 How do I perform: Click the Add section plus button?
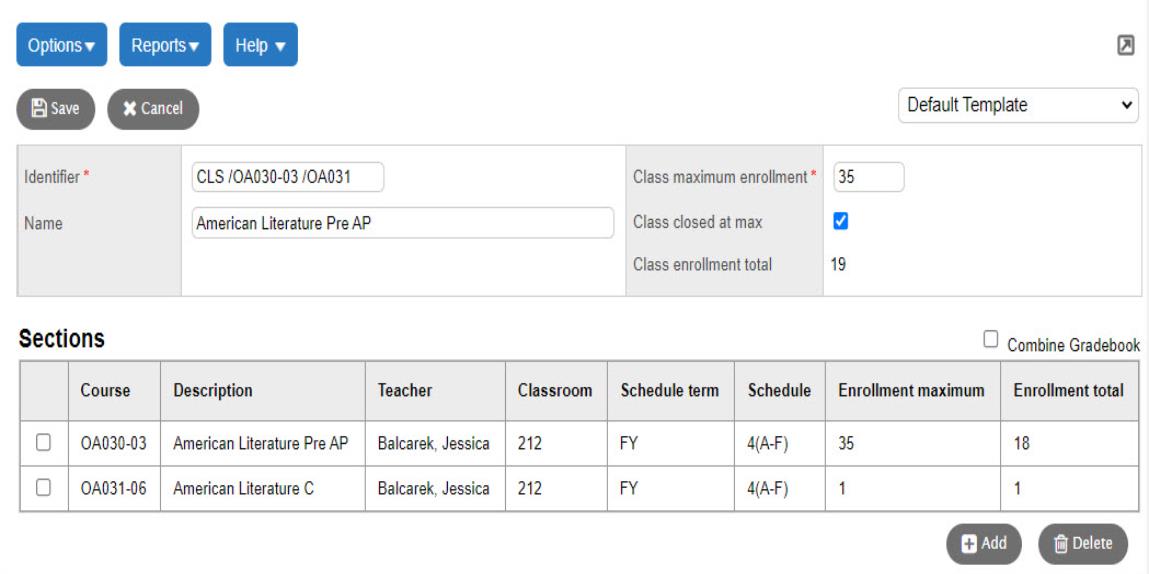(984, 543)
